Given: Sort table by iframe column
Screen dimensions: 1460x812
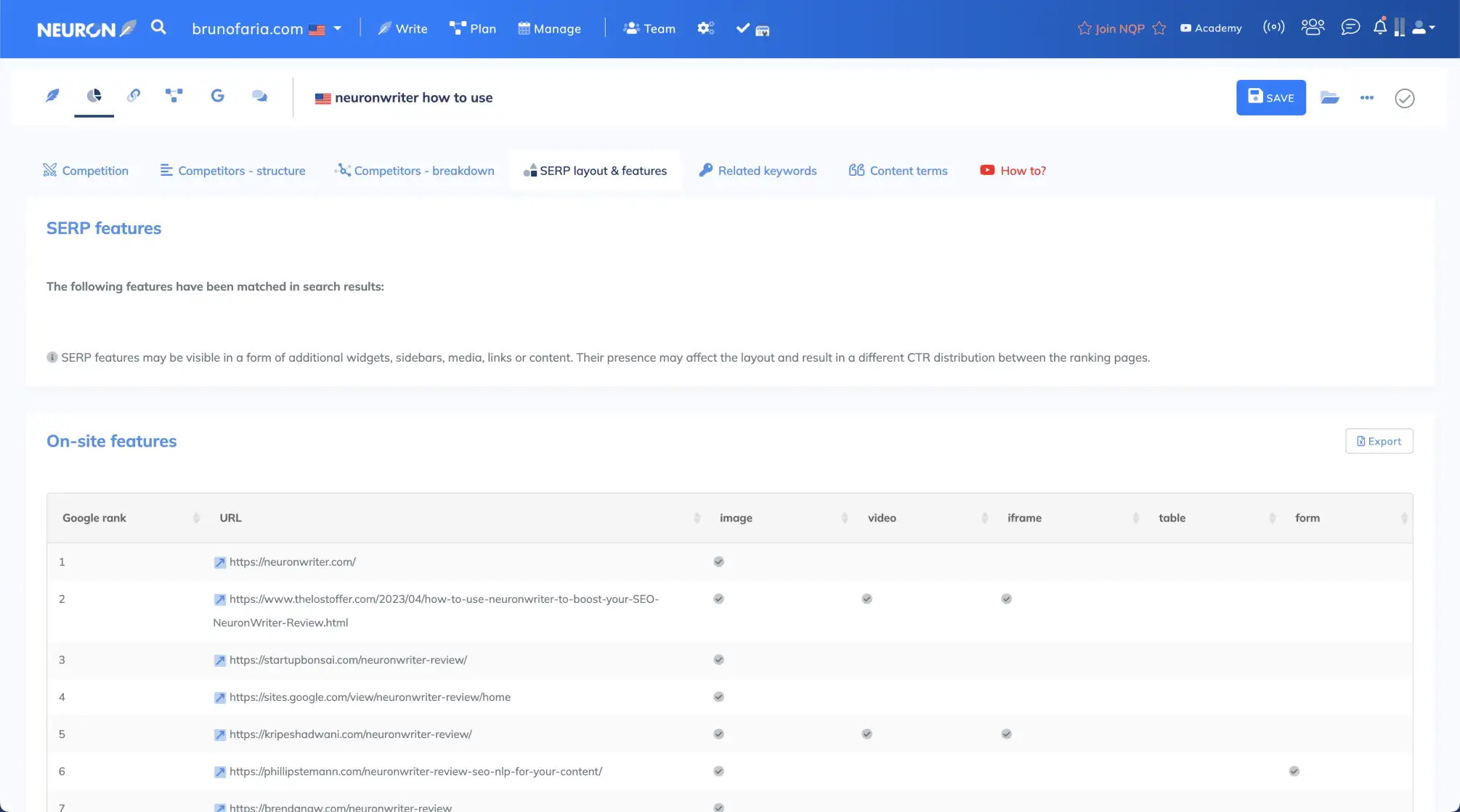Looking at the screenshot, I should (x=1136, y=518).
